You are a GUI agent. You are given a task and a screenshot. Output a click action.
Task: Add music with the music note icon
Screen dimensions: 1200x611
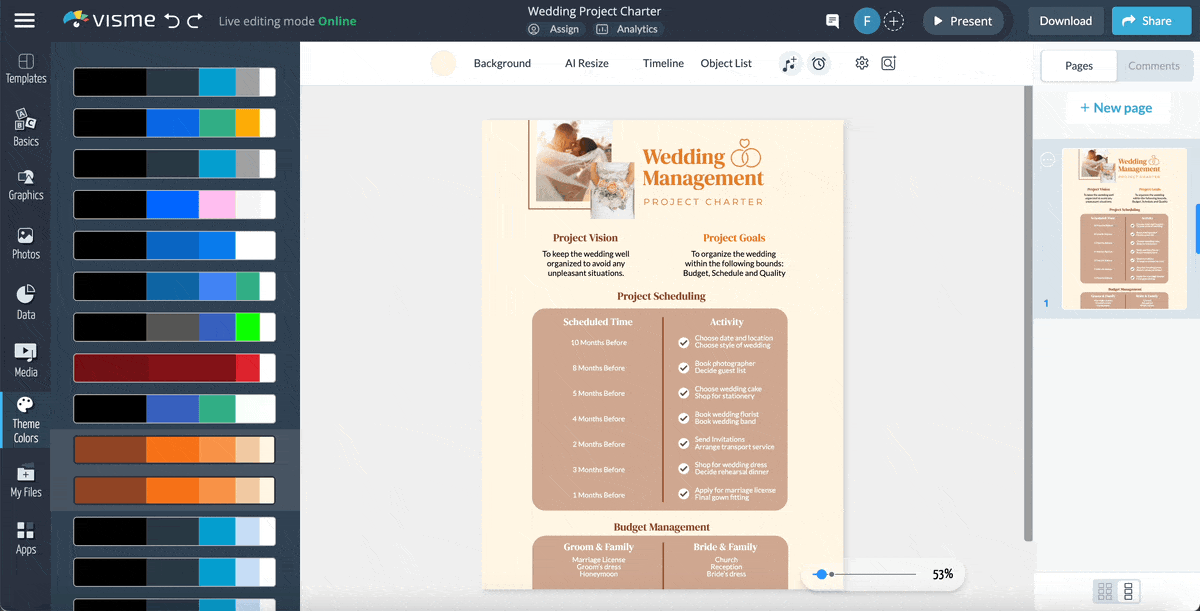point(790,62)
